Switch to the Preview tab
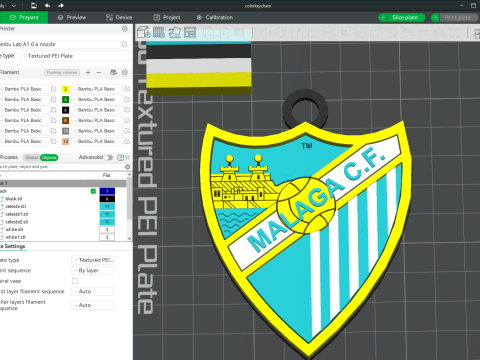The width and height of the screenshot is (480, 360). [72, 17]
